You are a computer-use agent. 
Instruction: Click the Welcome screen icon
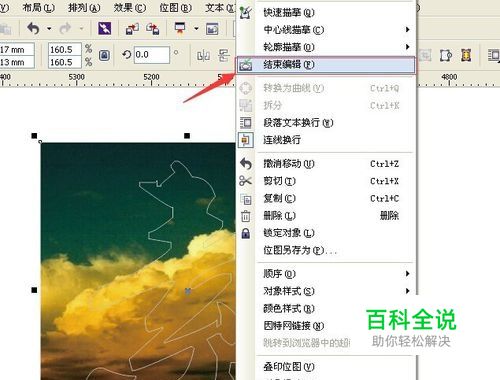[212, 29]
